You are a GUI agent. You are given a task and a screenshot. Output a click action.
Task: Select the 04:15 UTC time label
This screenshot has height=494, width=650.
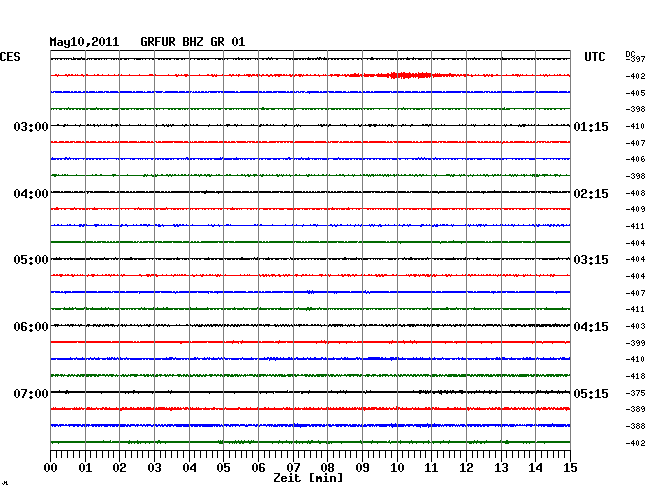(x=591, y=327)
